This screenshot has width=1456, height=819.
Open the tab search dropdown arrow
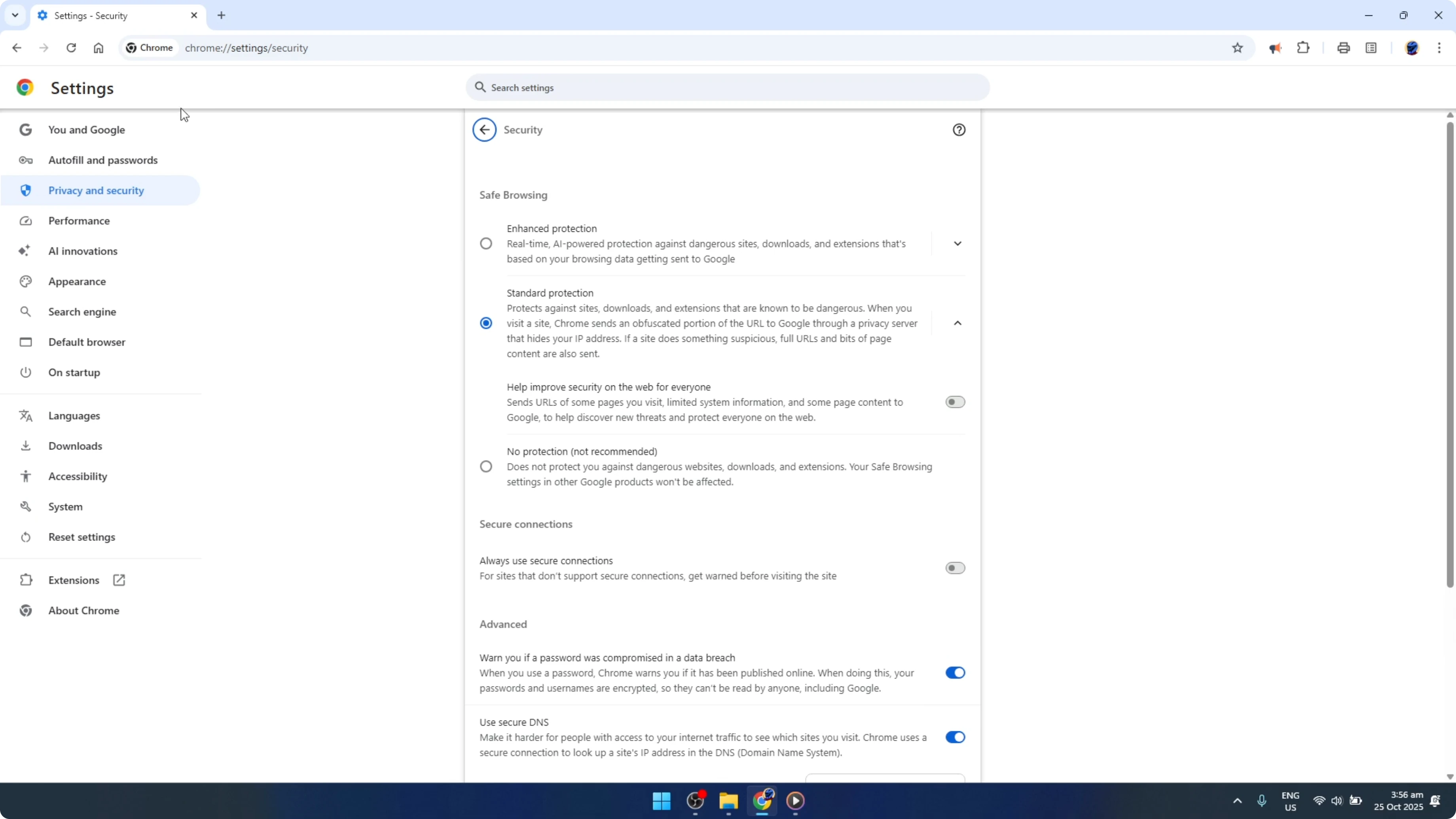[15, 15]
